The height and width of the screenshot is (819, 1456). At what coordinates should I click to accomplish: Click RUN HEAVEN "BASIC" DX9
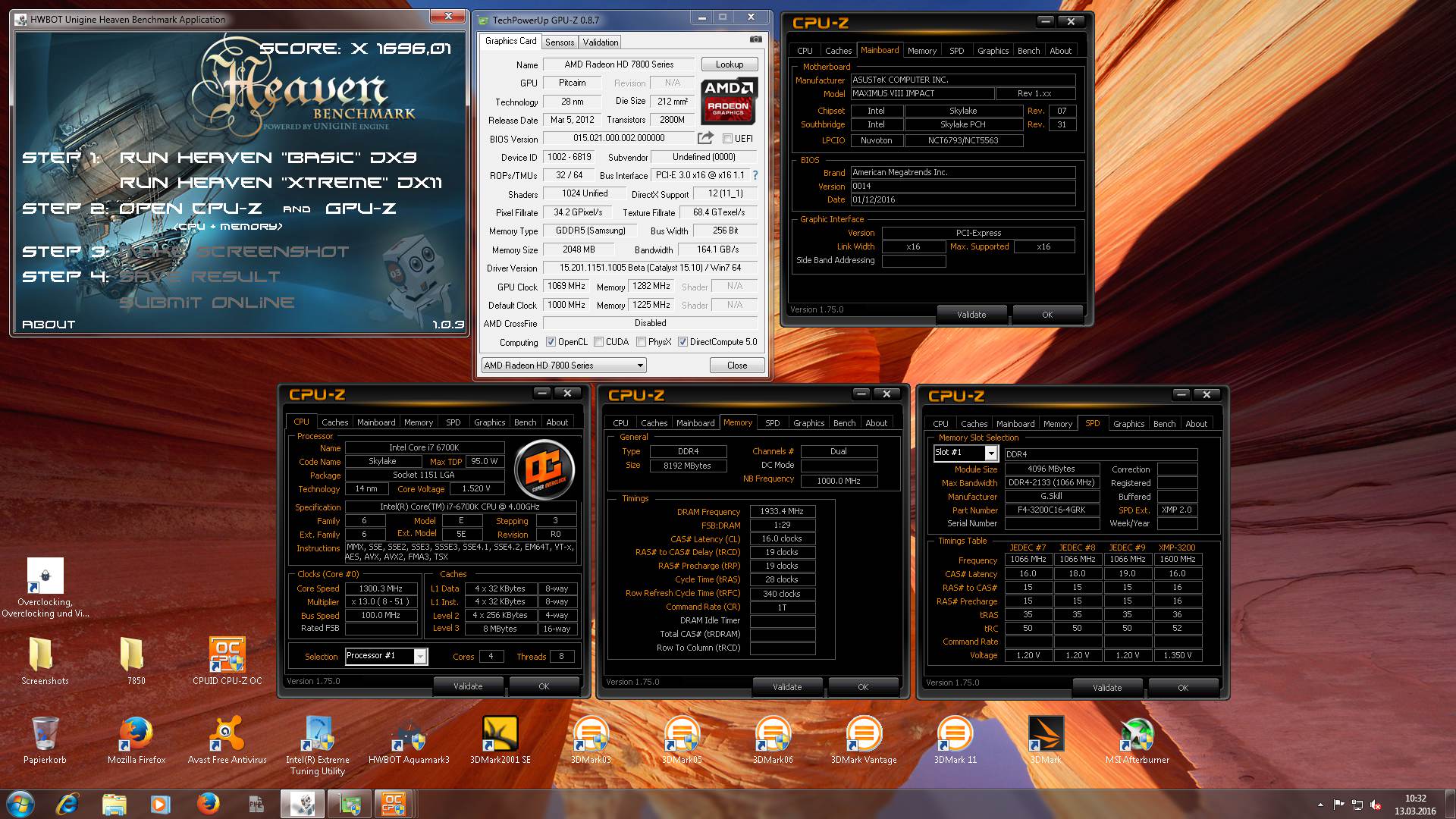click(x=268, y=158)
